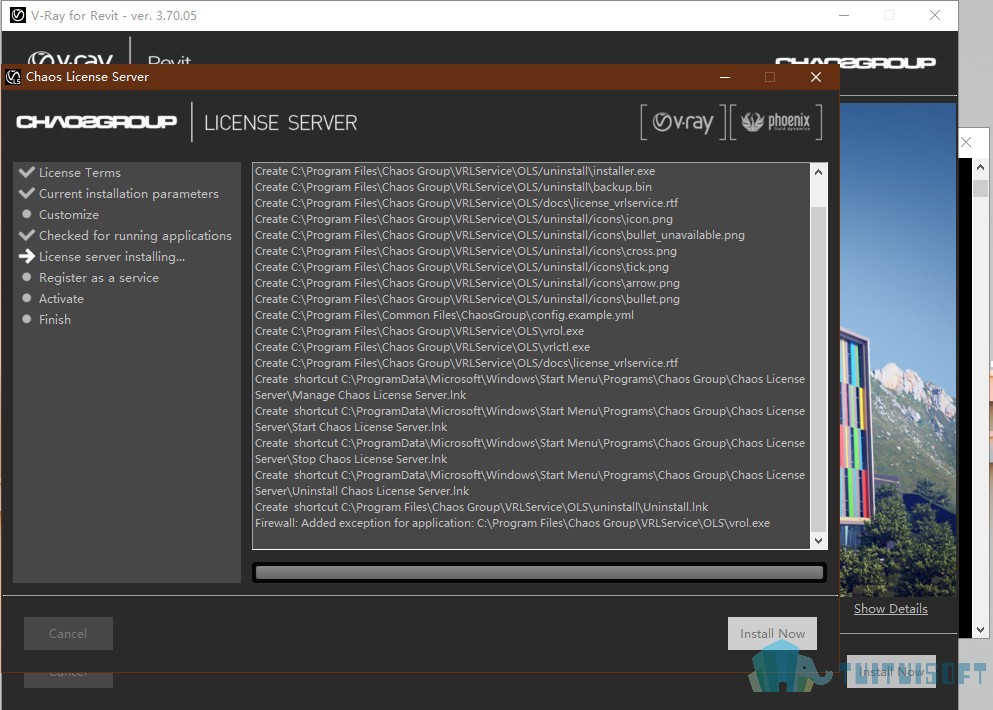Select the Register as a service step
This screenshot has height=710, width=993.
coord(99,277)
